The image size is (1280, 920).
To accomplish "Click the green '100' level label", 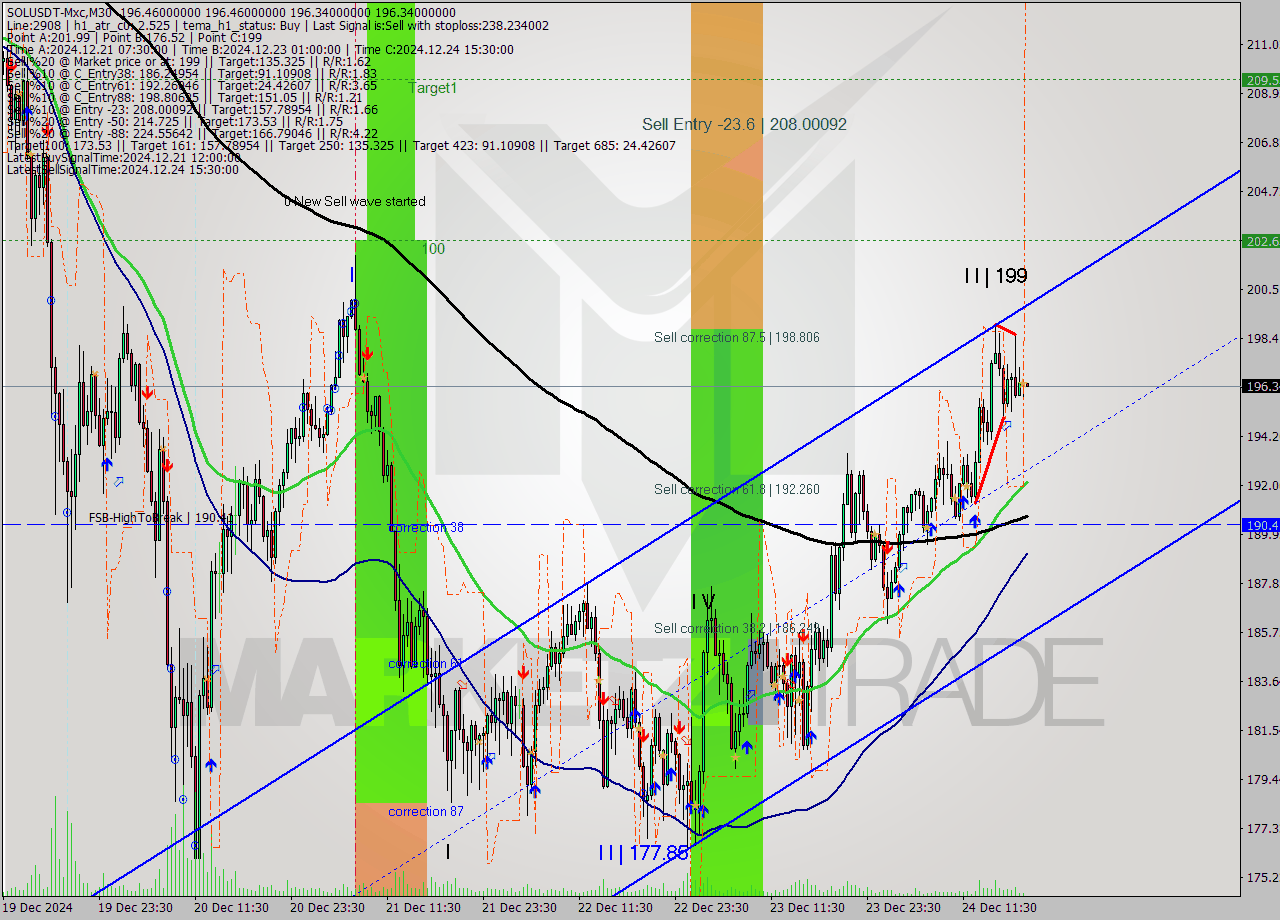I will (433, 248).
